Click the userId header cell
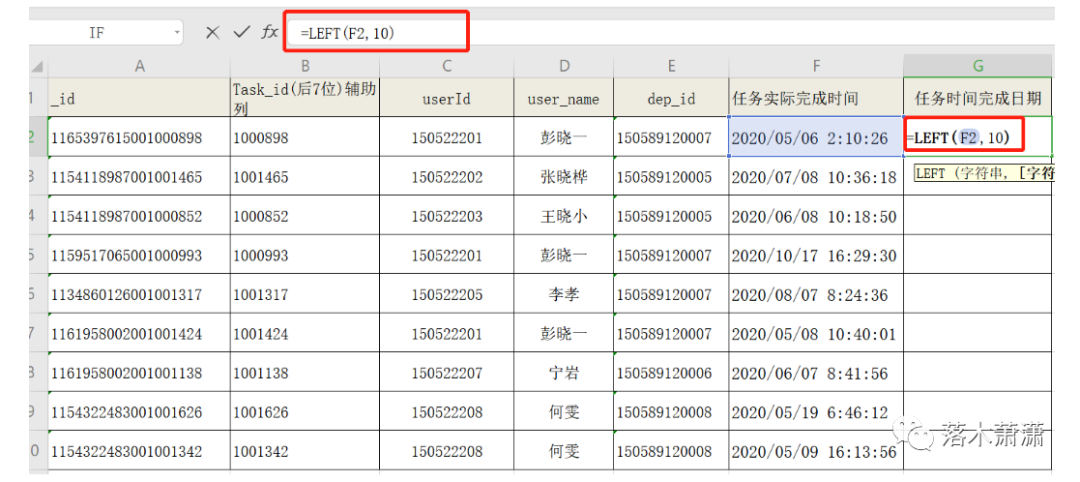Viewport: 1080px width, 482px height. pyautogui.click(x=446, y=96)
